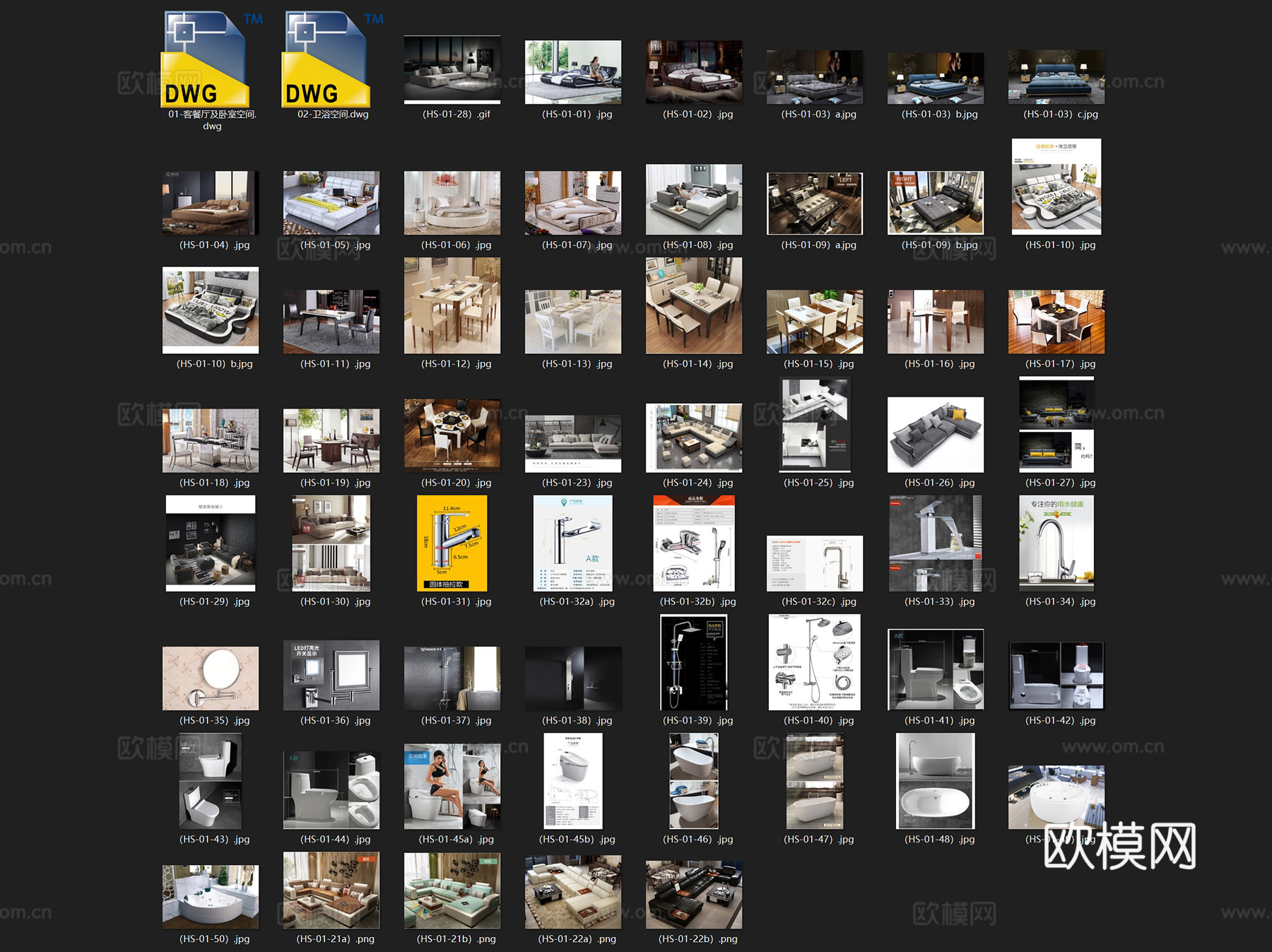This screenshot has width=1272, height=952.
Task: Select the (HS-01-47) .jpg bathtub thumbnail
Action: 815,781
